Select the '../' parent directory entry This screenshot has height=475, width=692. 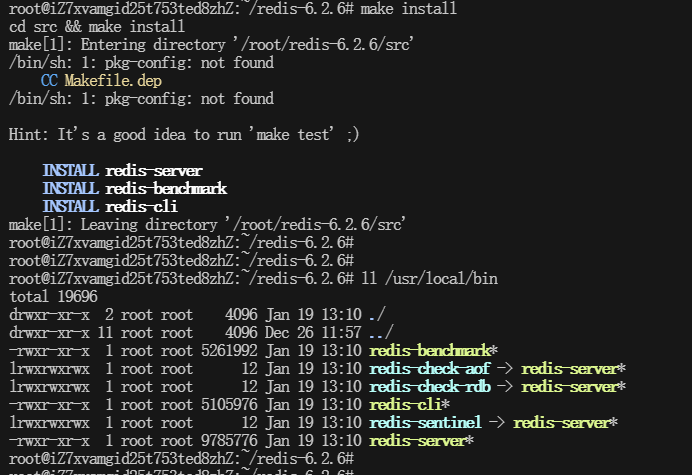coord(381,333)
